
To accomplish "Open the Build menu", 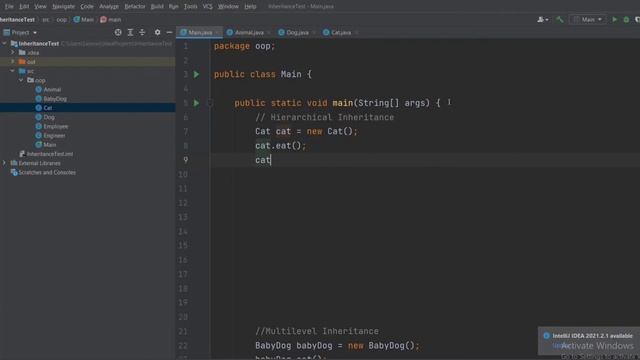I will click(x=157, y=7).
